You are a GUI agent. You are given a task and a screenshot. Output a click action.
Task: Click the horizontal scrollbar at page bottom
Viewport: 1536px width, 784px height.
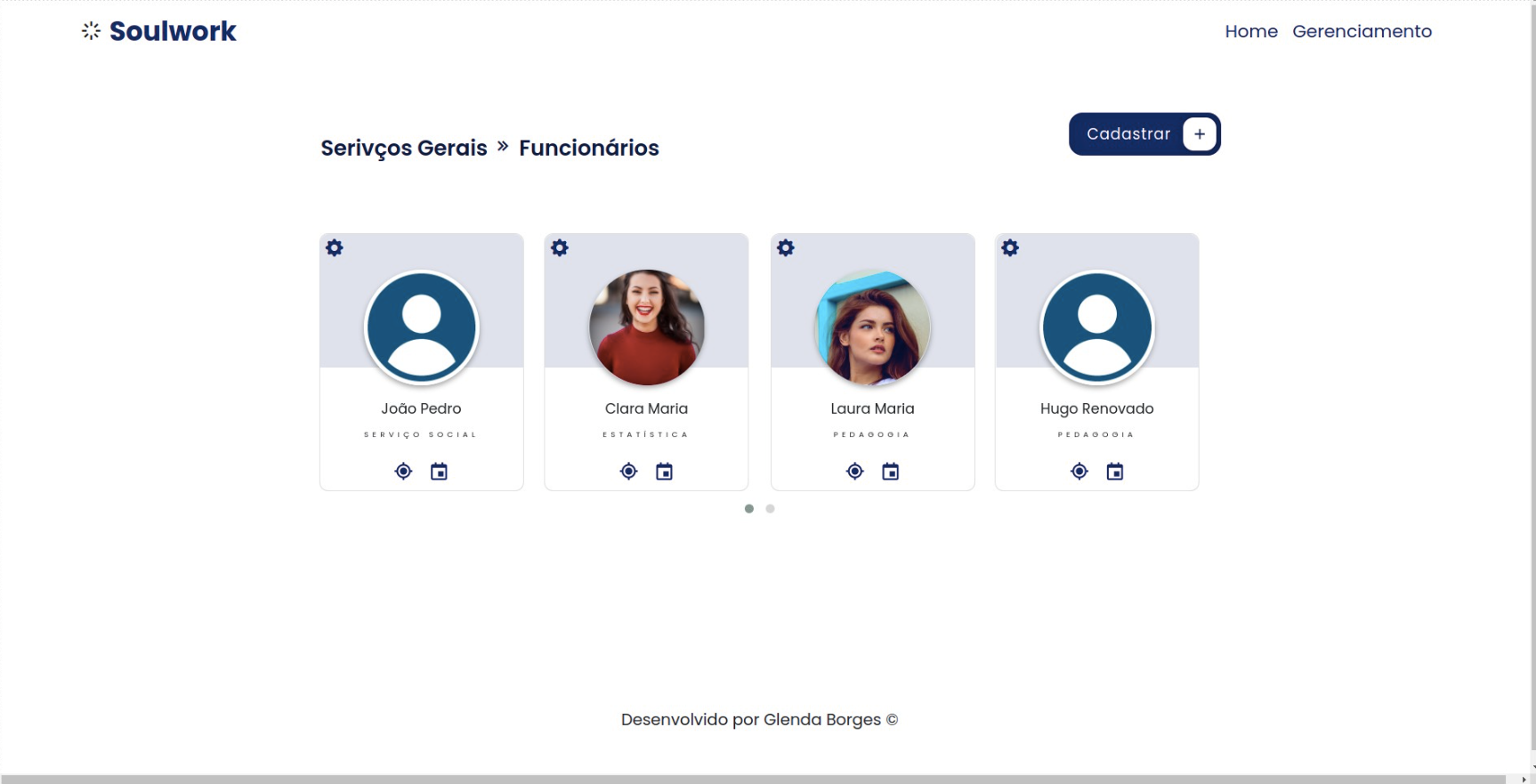point(753,780)
